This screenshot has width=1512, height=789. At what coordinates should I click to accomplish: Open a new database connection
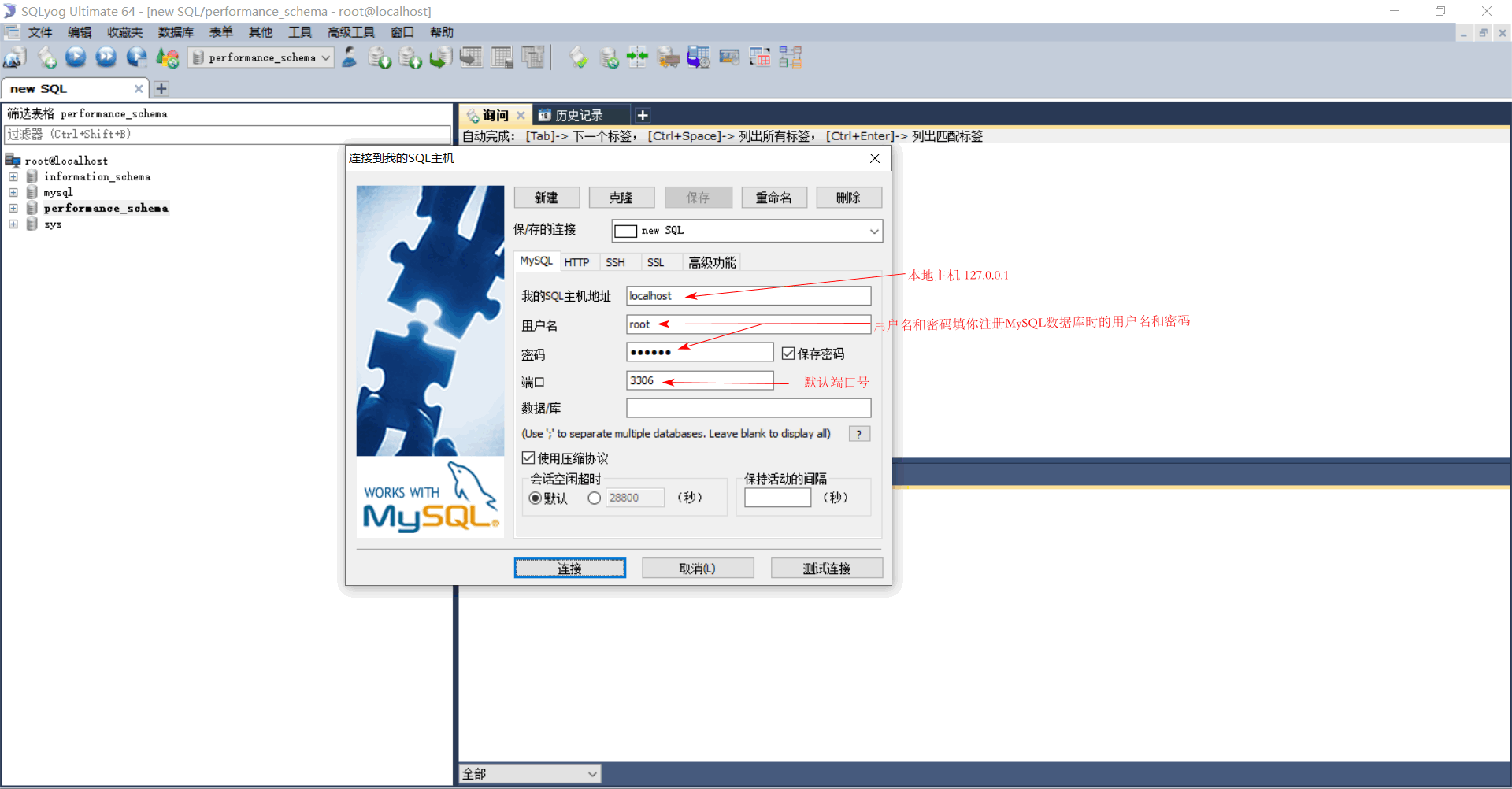pyautogui.click(x=14, y=57)
